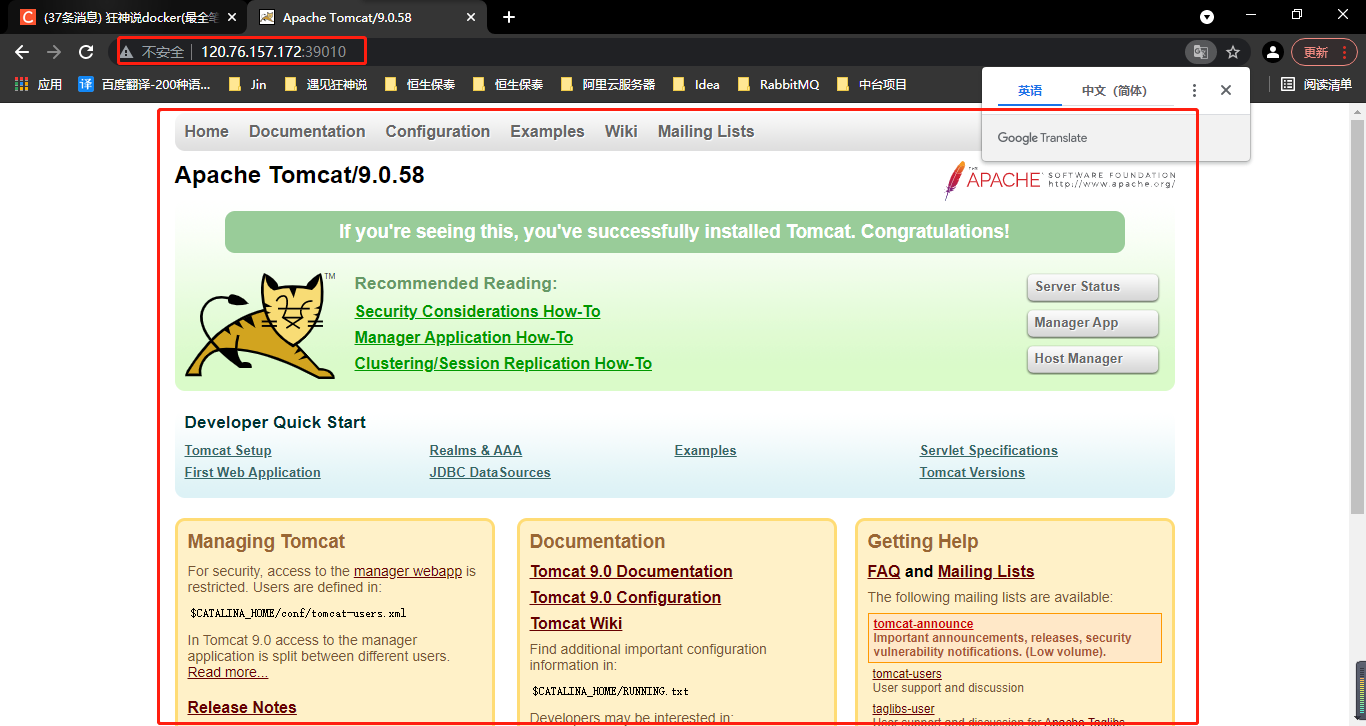Click the Server Status button

coord(1092,287)
